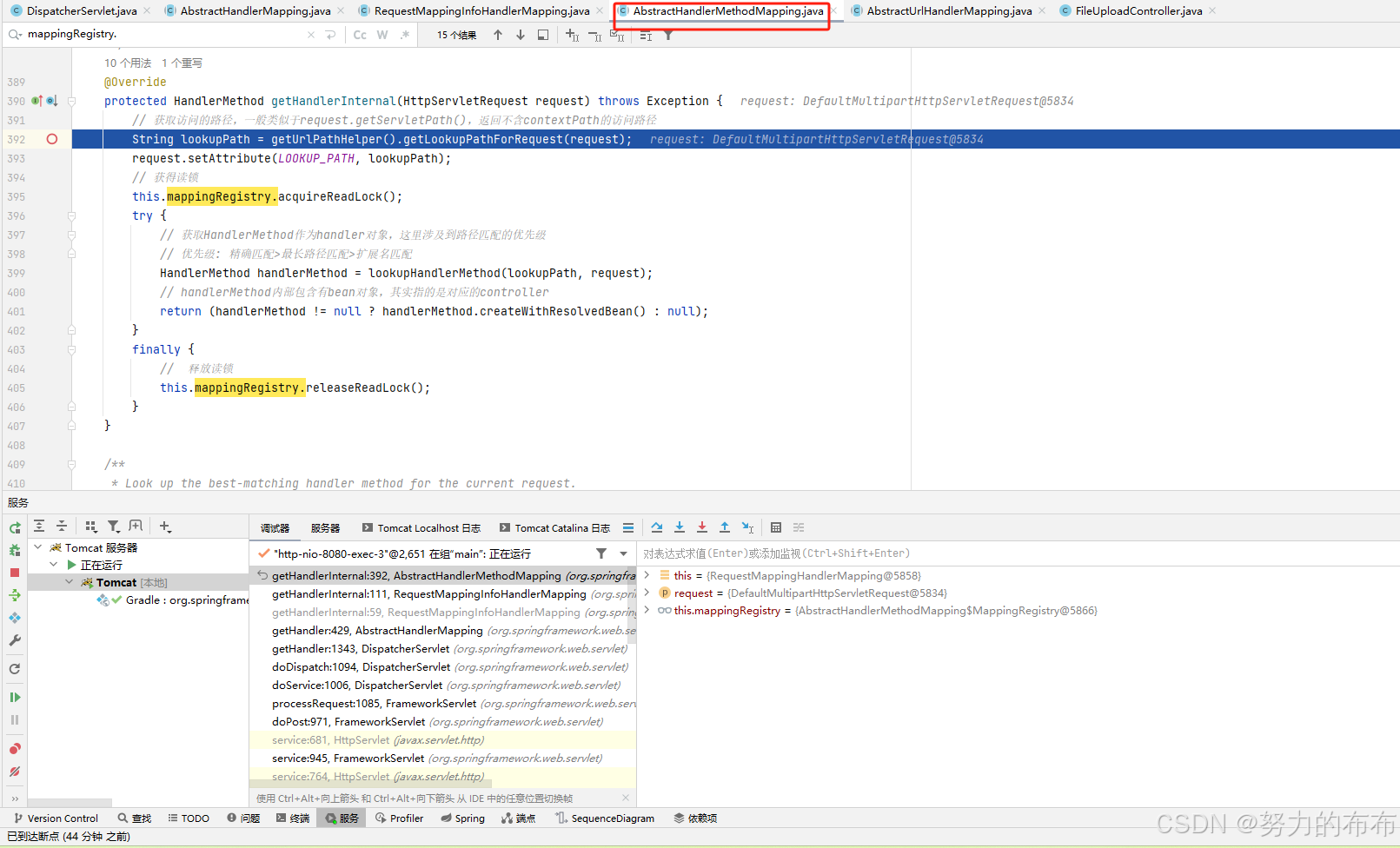Viewport: 1400px width, 848px height.
Task: Resume program from the left debug sidebar
Action: pos(15,697)
